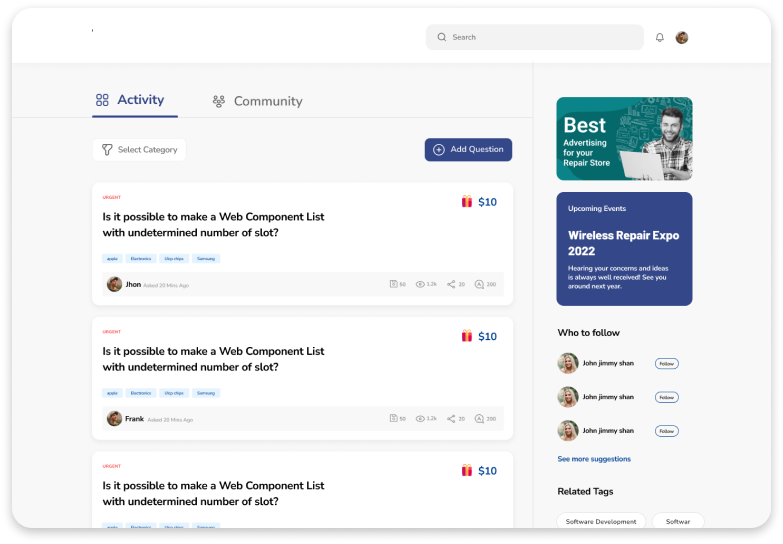The width and height of the screenshot is (783, 544).
Task: Open the user profile avatar in header
Action: pyautogui.click(x=682, y=38)
